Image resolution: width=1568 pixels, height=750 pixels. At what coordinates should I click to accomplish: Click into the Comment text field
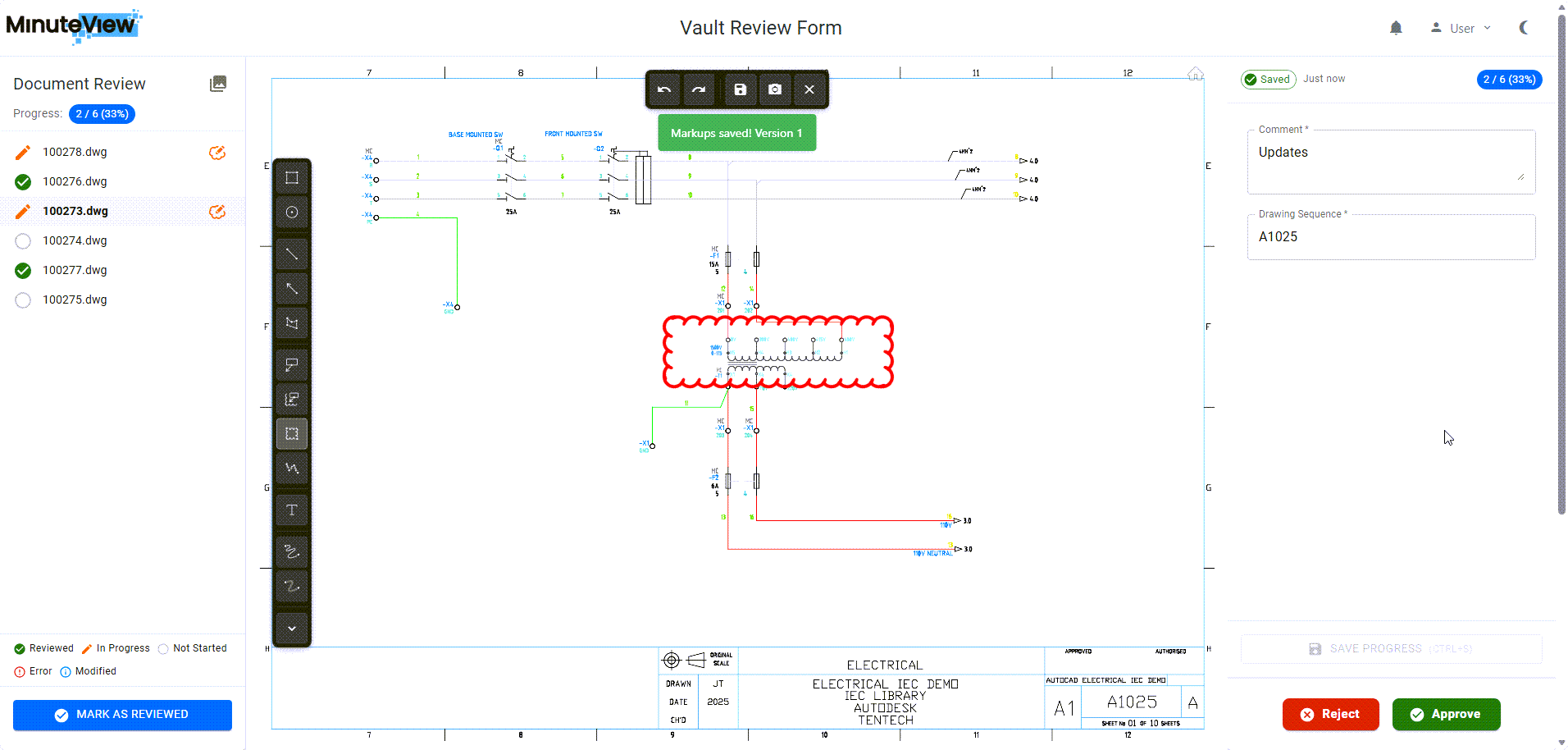[1386, 162]
